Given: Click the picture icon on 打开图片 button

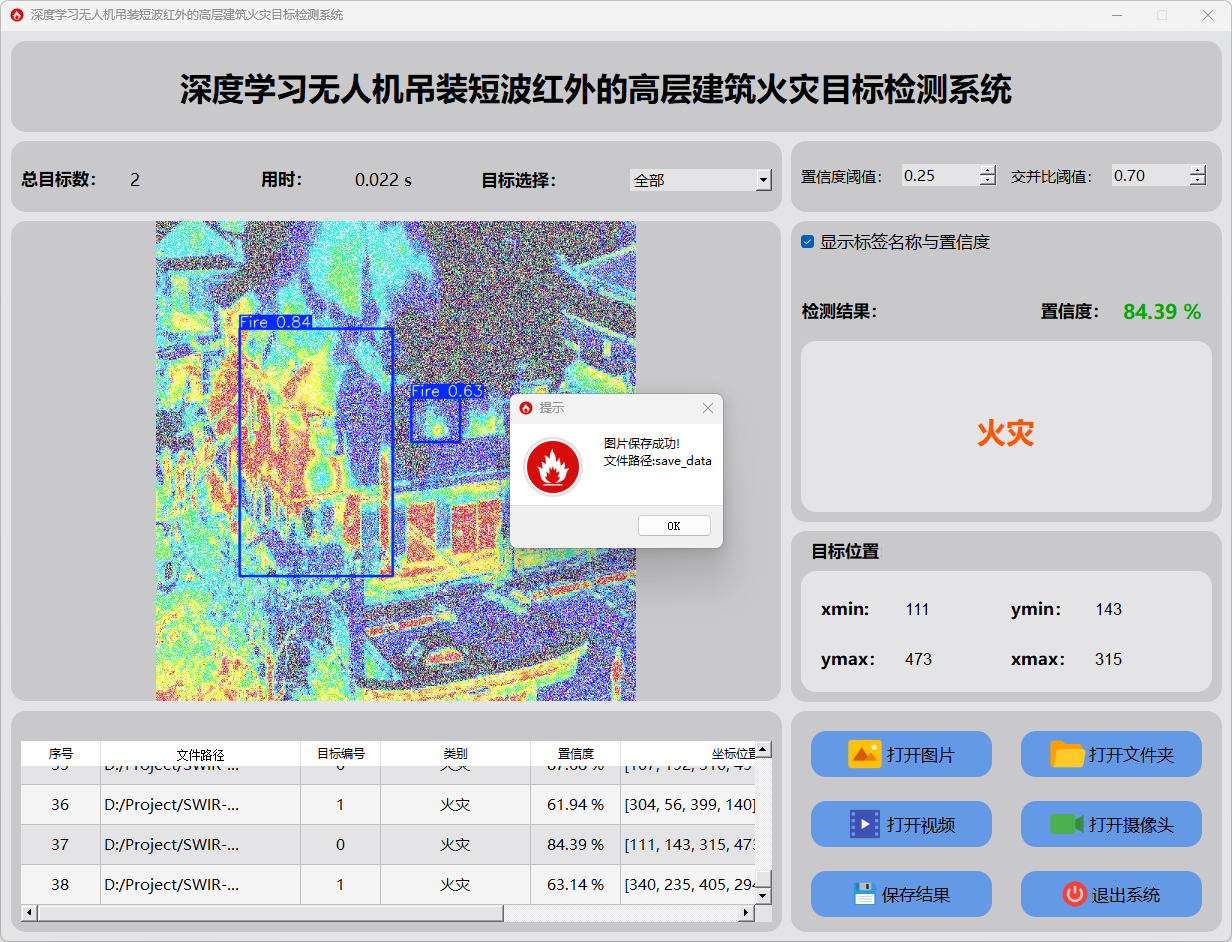Looking at the screenshot, I should 864,754.
